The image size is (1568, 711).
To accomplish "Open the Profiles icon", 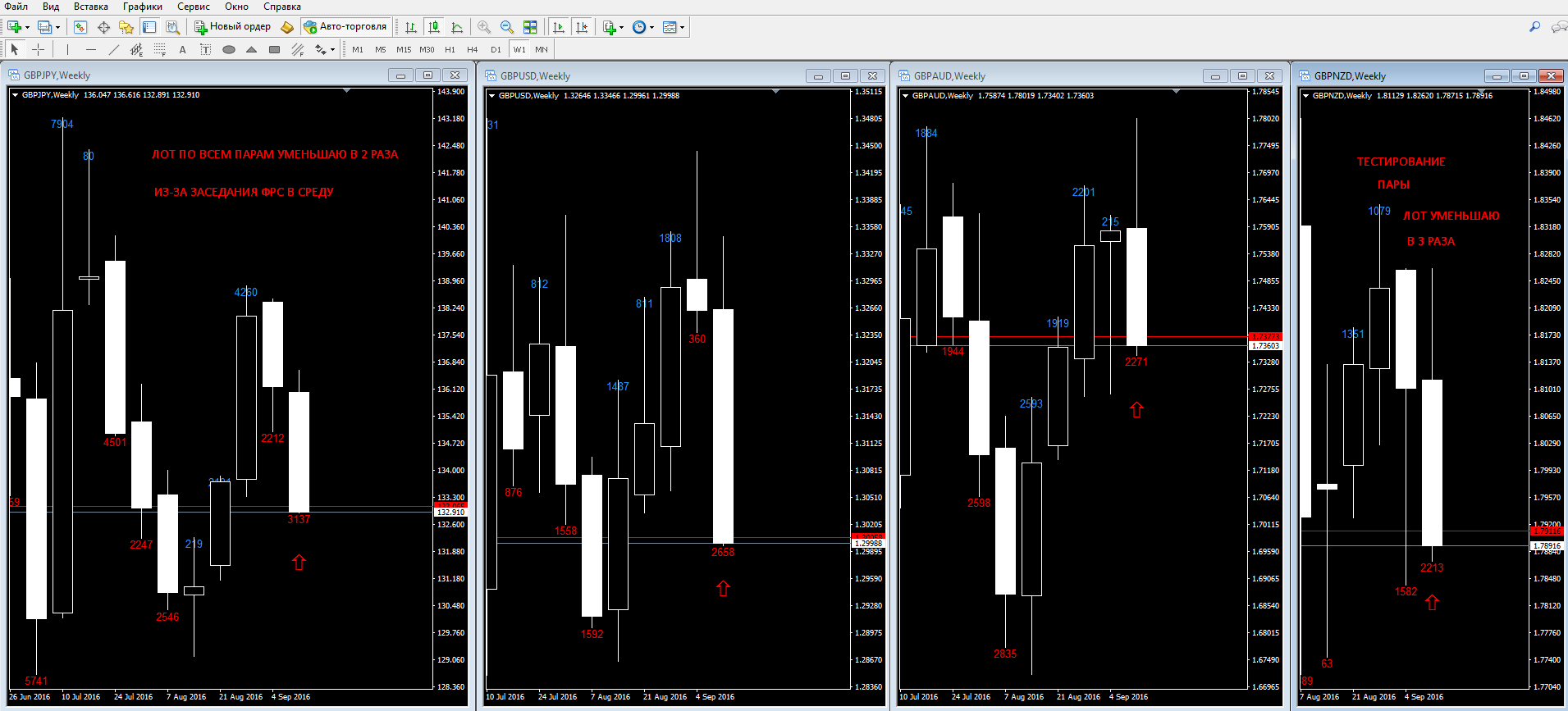I will [x=44, y=27].
